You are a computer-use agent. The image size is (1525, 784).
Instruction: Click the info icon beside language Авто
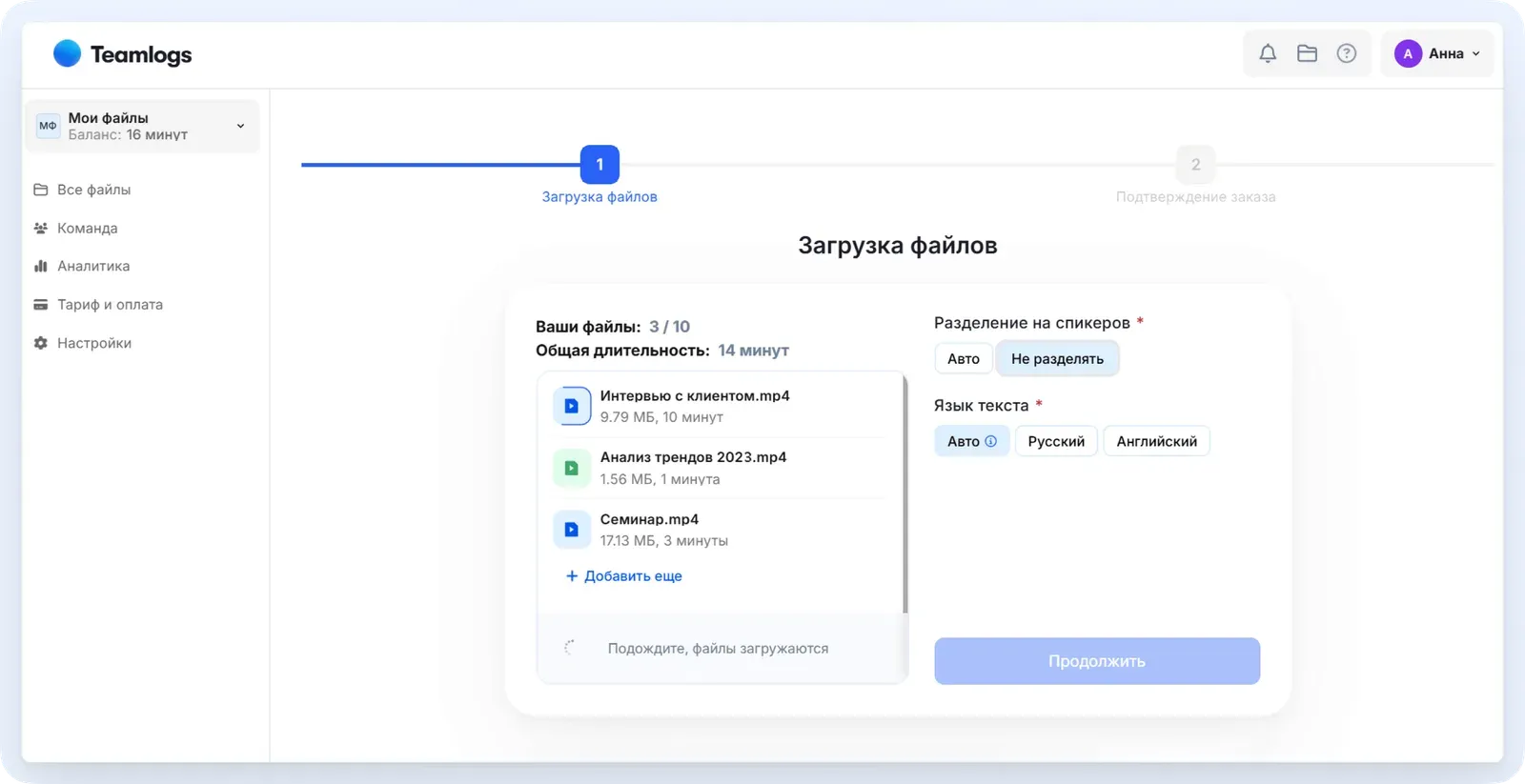[x=991, y=441]
